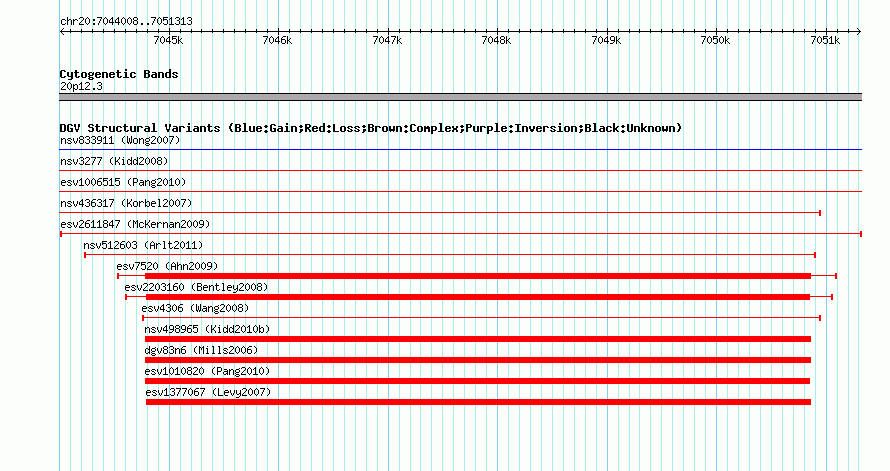Click the 7050k ruler tick label

click(715, 40)
